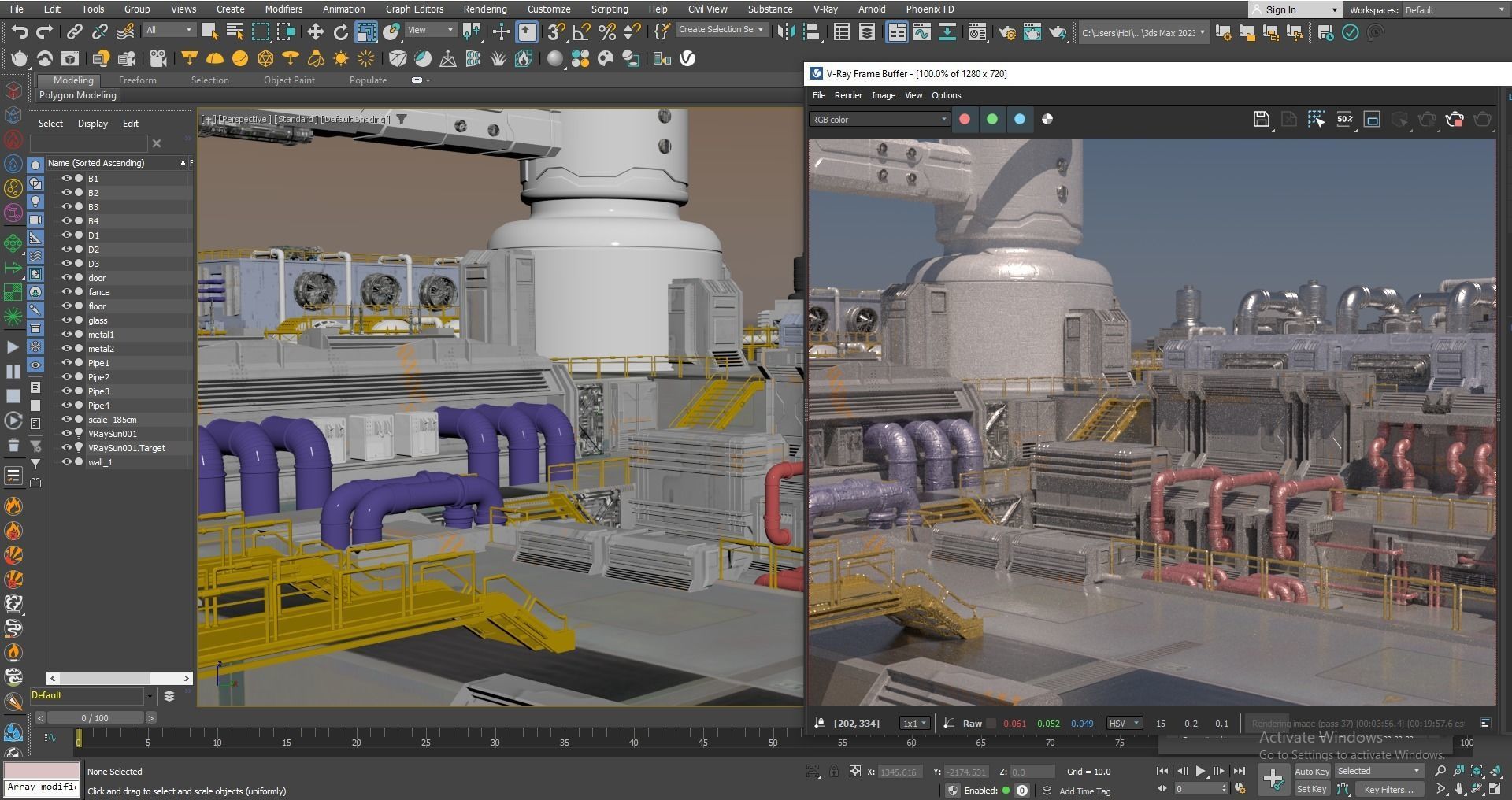Viewport: 1512px width, 800px height.
Task: Open the selection filter All dropdown
Action: [169, 30]
